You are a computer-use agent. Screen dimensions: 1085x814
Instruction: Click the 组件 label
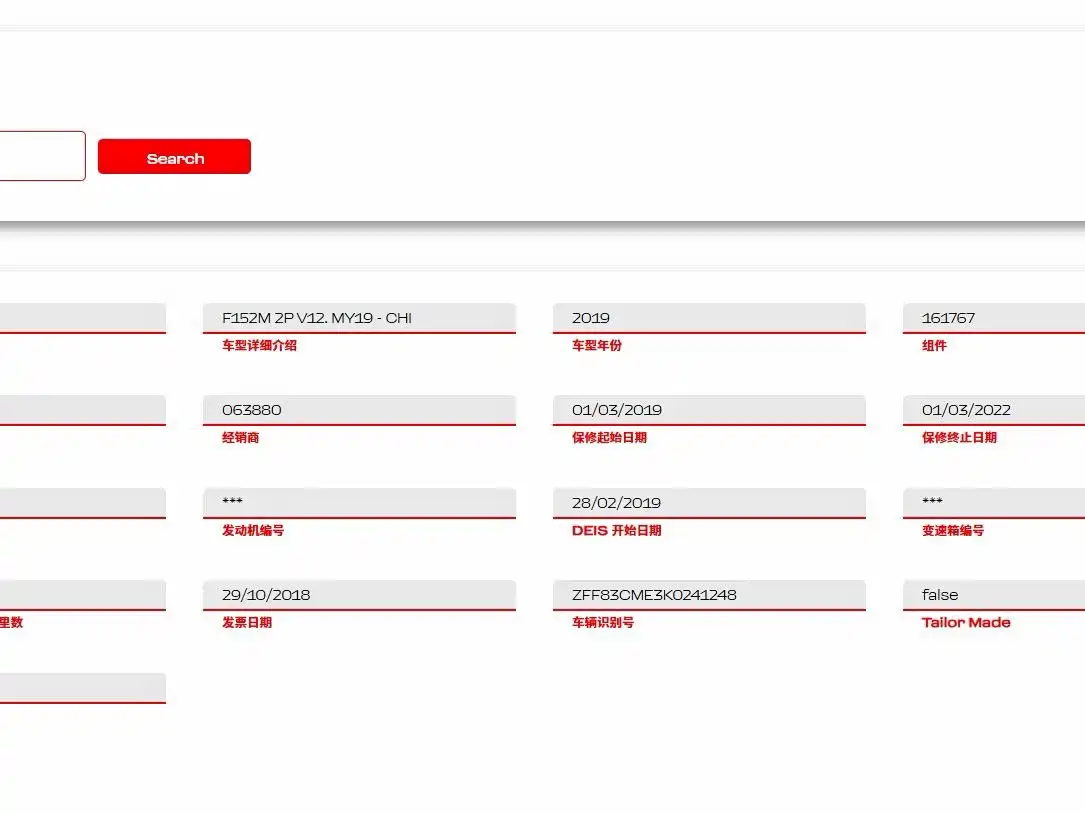[x=934, y=345]
